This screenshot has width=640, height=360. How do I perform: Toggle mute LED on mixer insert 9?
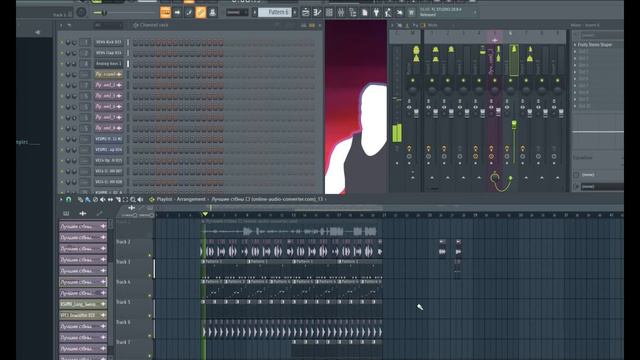pyautogui.click(x=558, y=80)
